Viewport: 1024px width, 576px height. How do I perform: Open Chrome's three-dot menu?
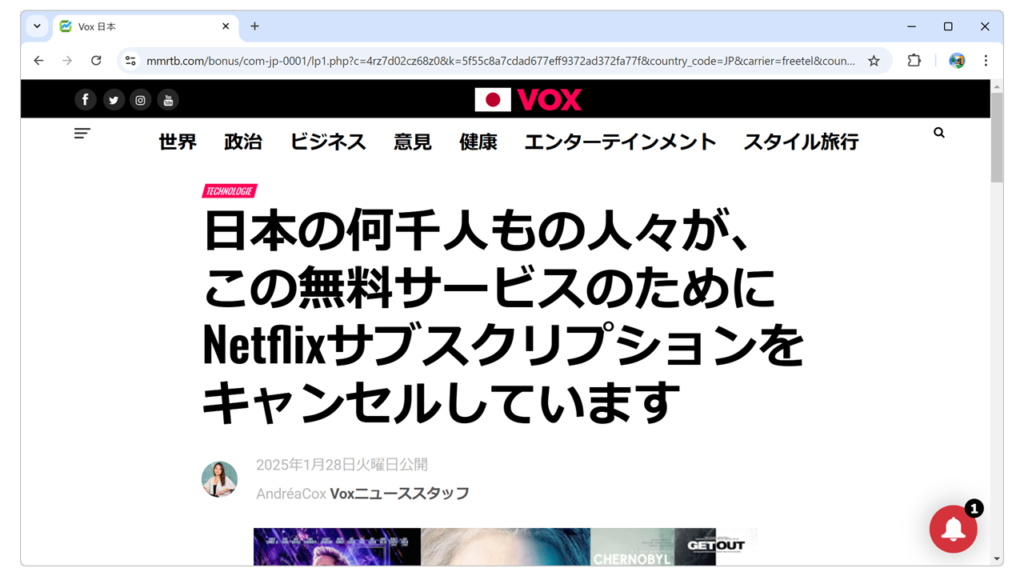985,61
